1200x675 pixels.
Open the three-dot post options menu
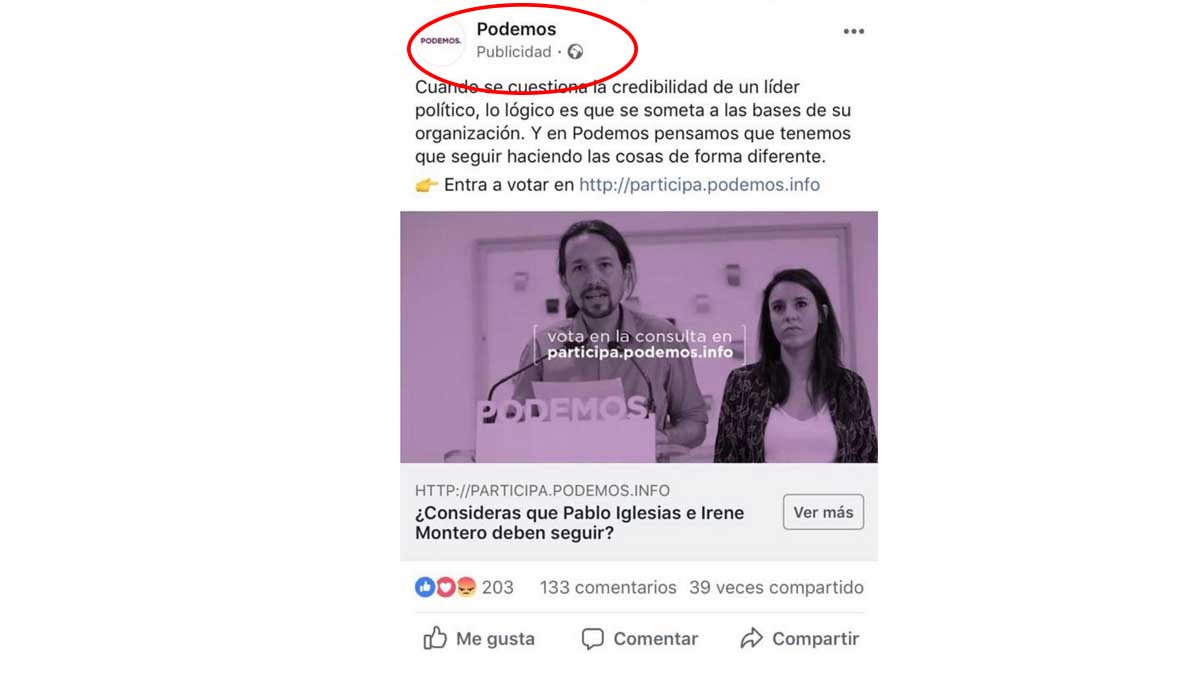click(853, 32)
